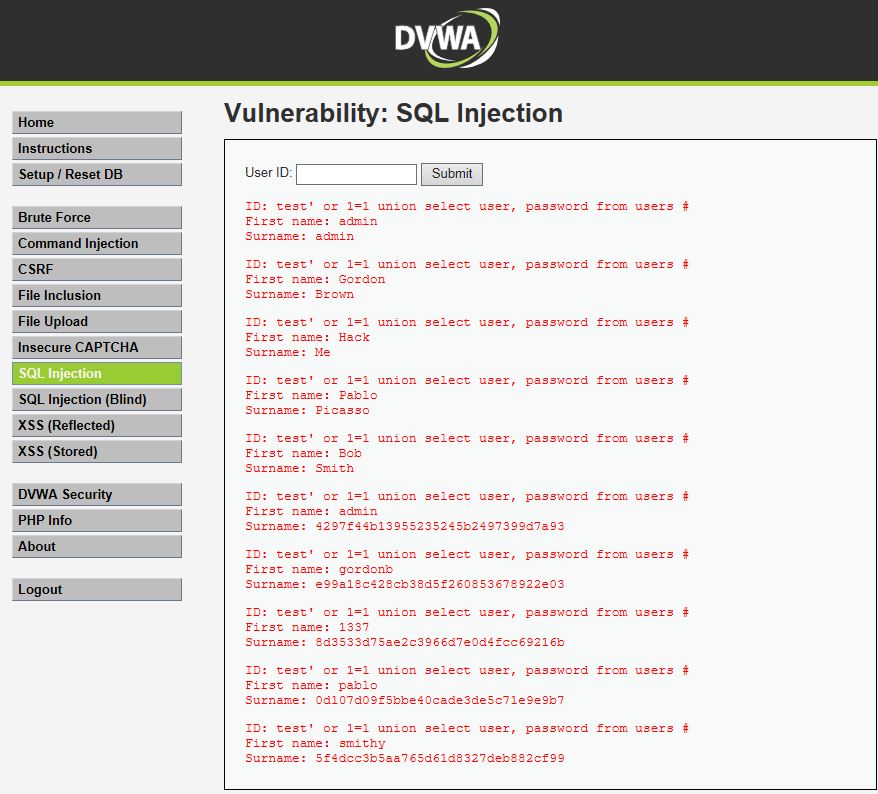Screen dimensions: 878x794
Task: Click 'First name: Pablo' text
Action: pos(311,395)
